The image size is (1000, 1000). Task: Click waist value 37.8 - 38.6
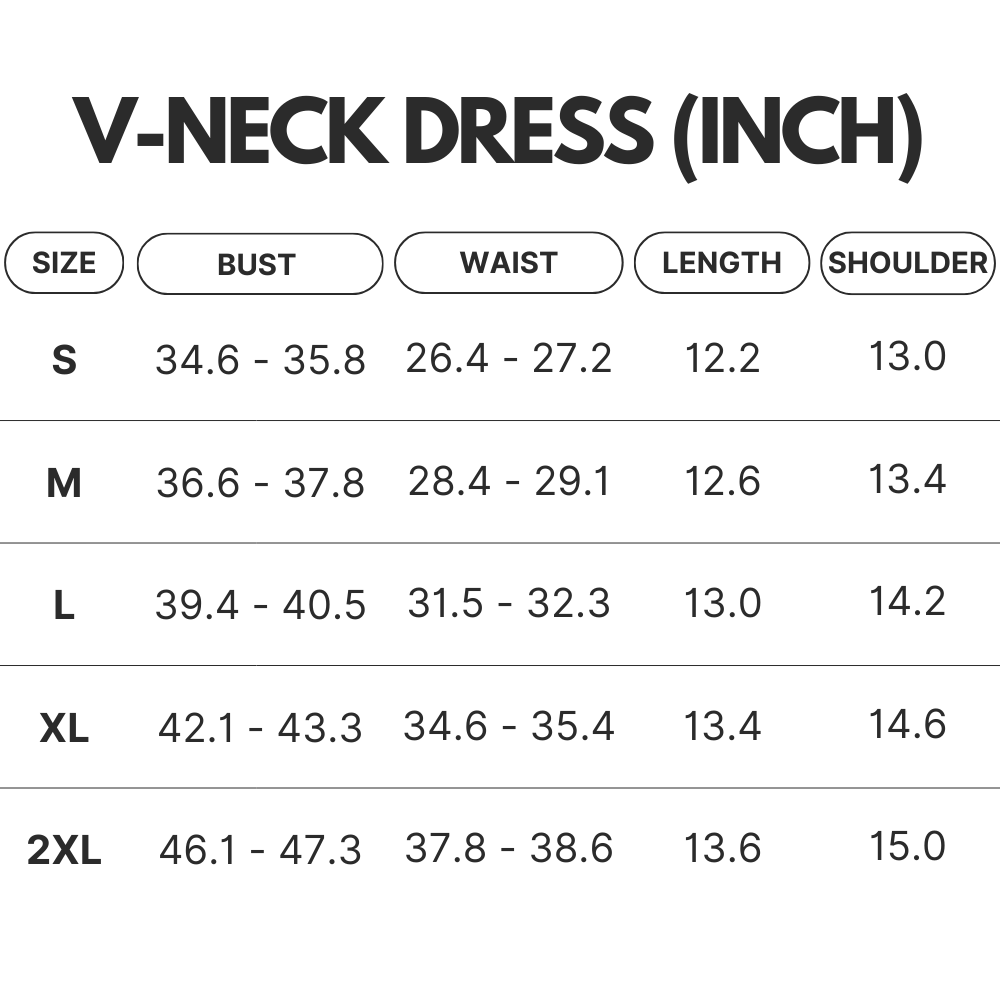click(509, 848)
